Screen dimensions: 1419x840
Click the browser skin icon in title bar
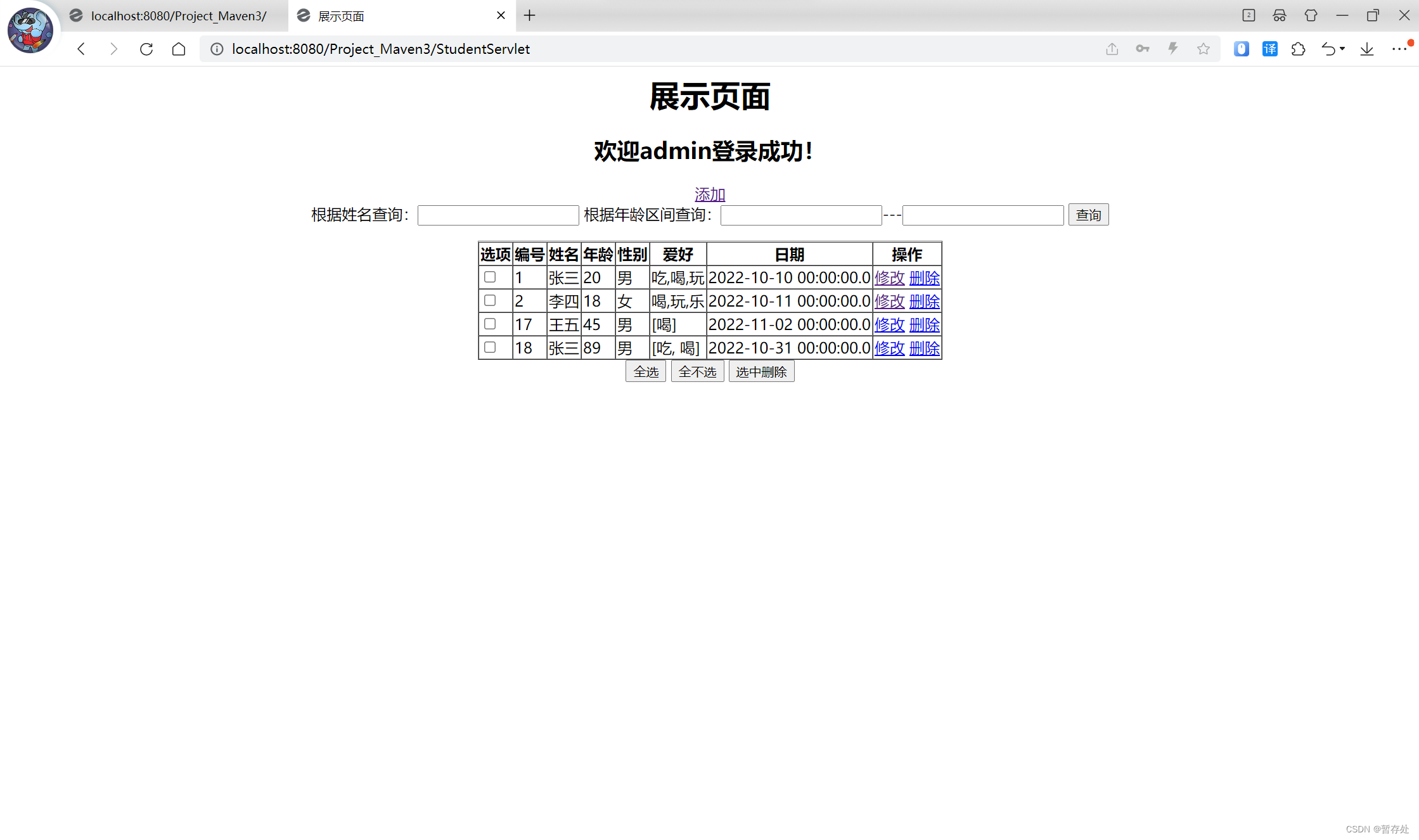[x=1311, y=15]
